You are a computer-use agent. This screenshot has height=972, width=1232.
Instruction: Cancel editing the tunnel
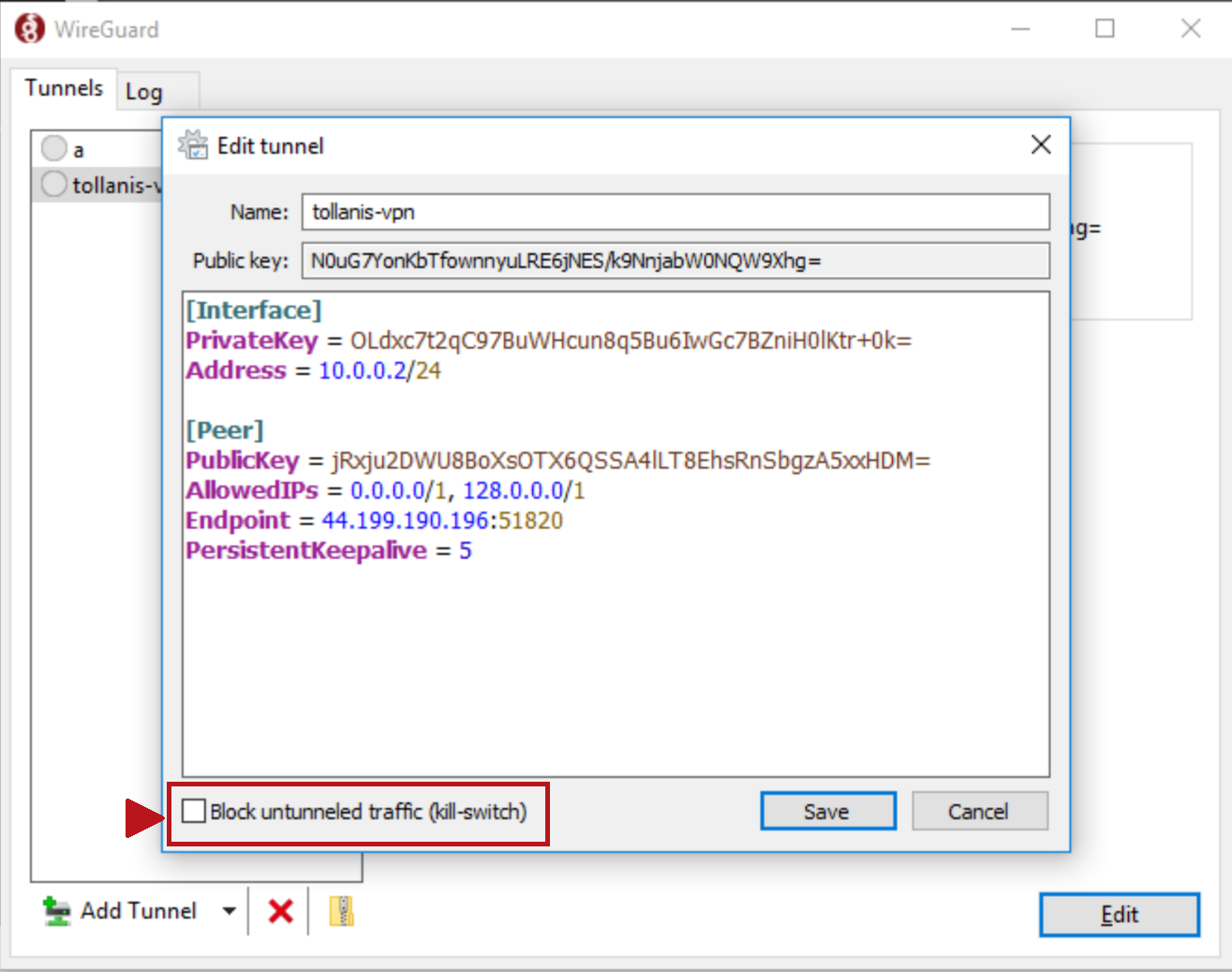[979, 812]
